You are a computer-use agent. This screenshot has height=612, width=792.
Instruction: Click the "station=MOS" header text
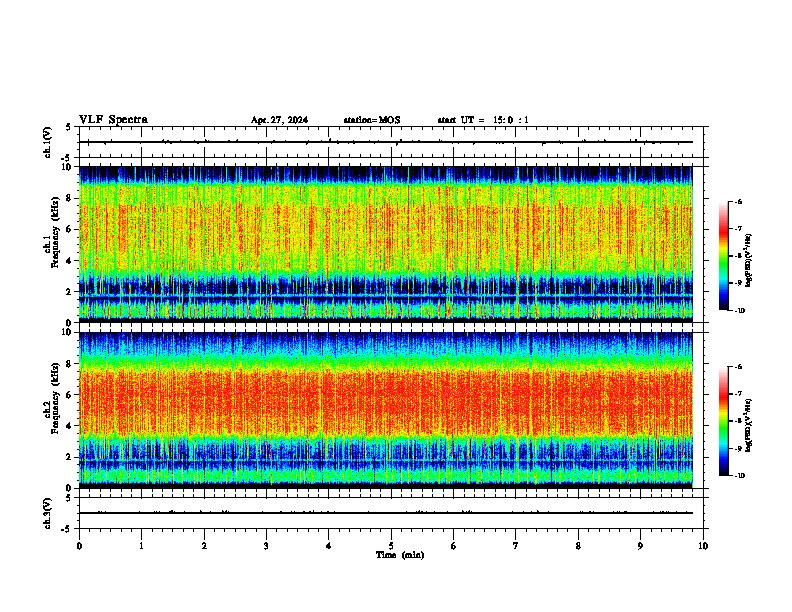coord(372,120)
